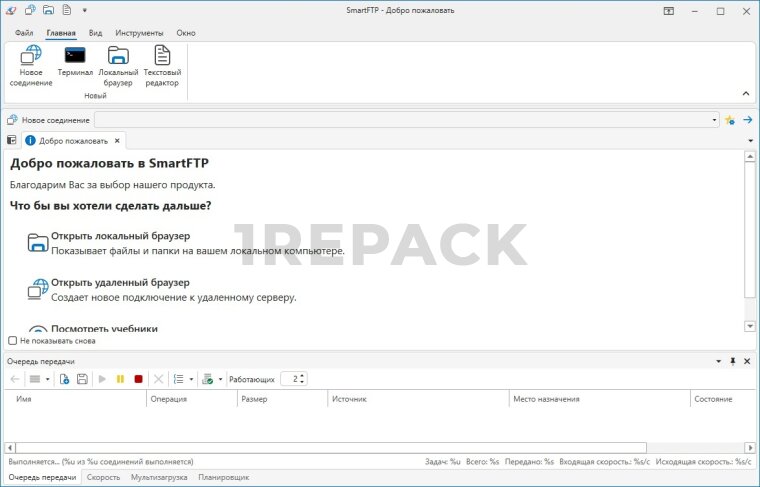Increase the Работающих worker count stepper
This screenshot has height=487, width=760.
pos(302,376)
